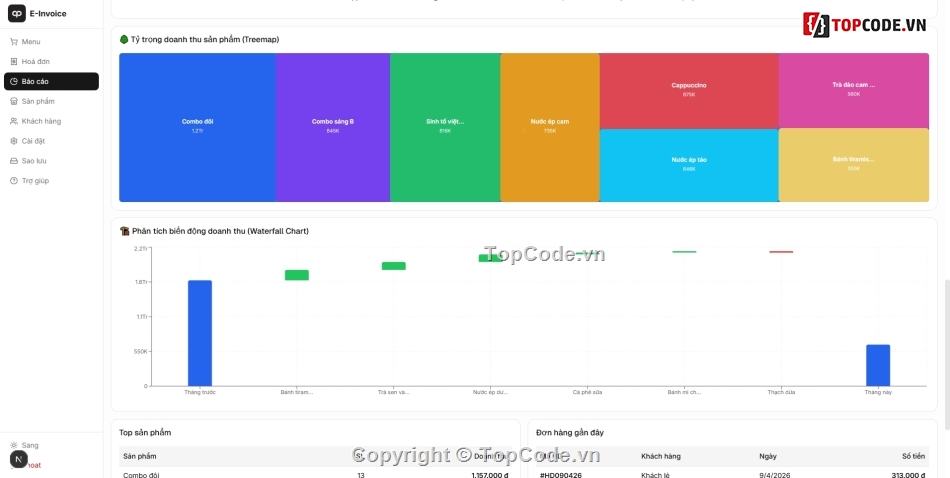This screenshot has width=950, height=478.
Task: Toggle the Sáng light theme switch
Action: click(14, 445)
